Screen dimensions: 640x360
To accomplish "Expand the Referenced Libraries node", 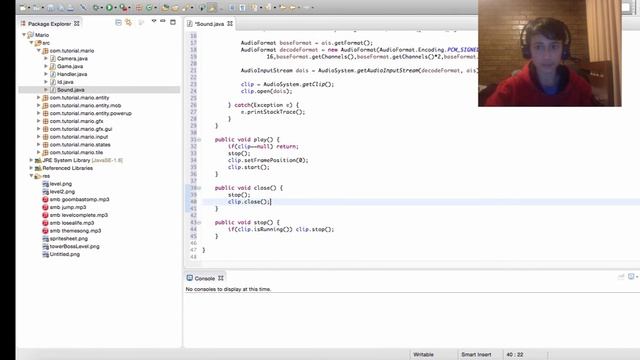I will coord(31,168).
